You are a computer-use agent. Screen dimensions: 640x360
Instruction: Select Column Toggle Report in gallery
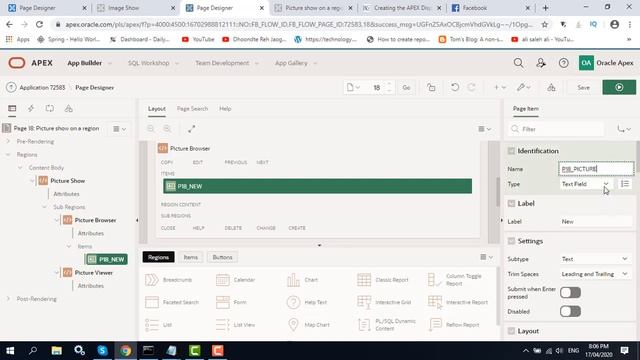point(455,280)
